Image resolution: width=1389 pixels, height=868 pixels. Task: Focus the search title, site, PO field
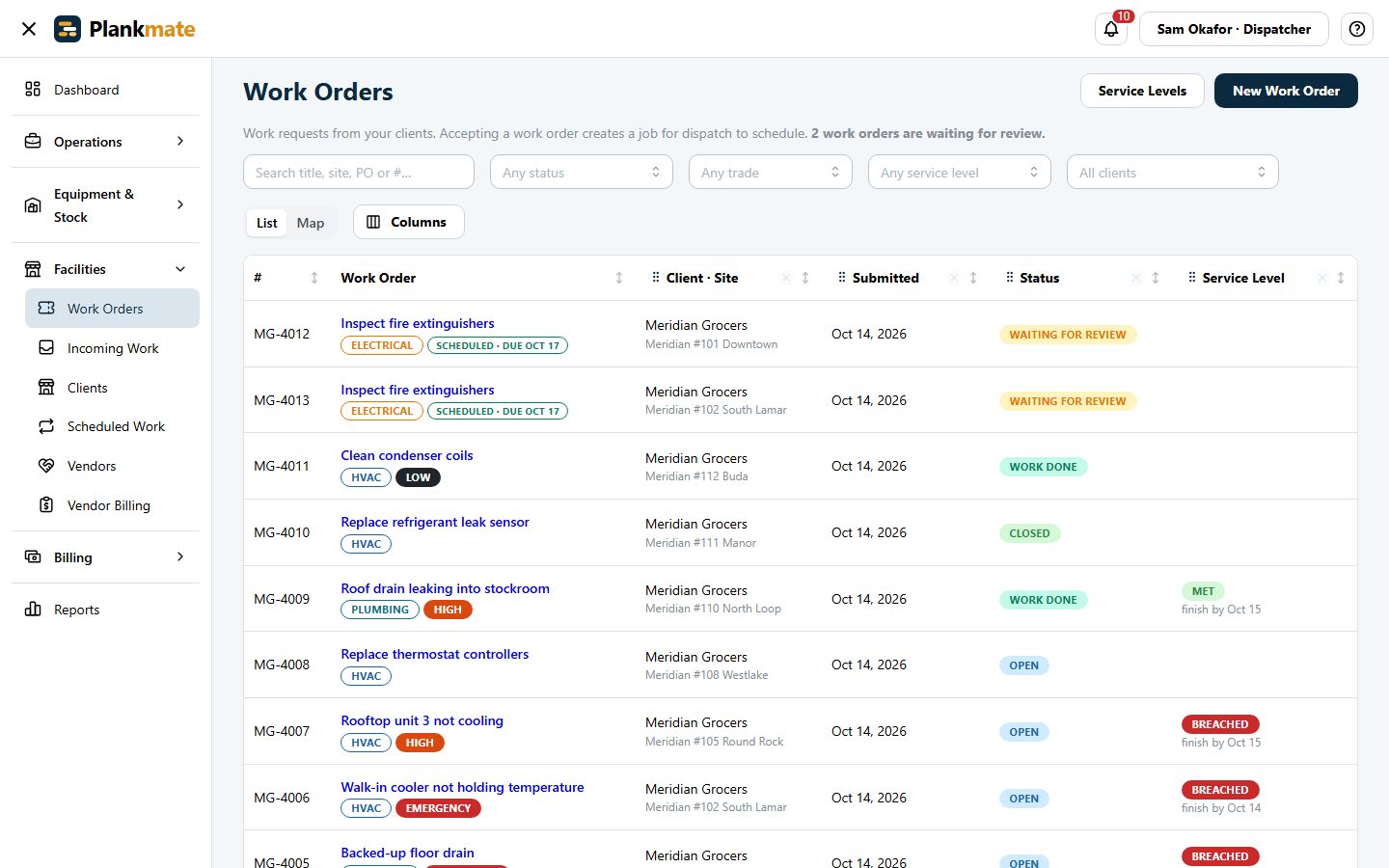(359, 172)
